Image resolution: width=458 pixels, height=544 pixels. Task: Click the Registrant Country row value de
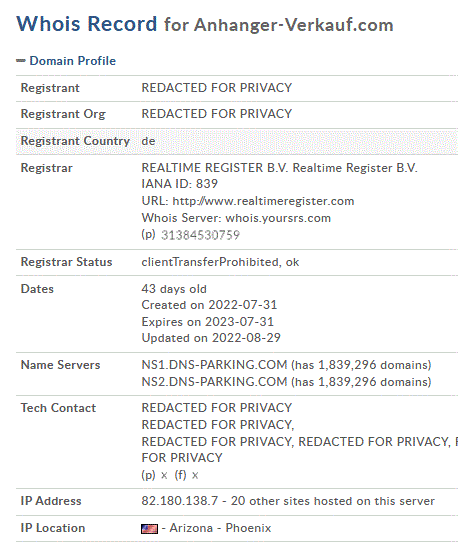click(x=148, y=141)
